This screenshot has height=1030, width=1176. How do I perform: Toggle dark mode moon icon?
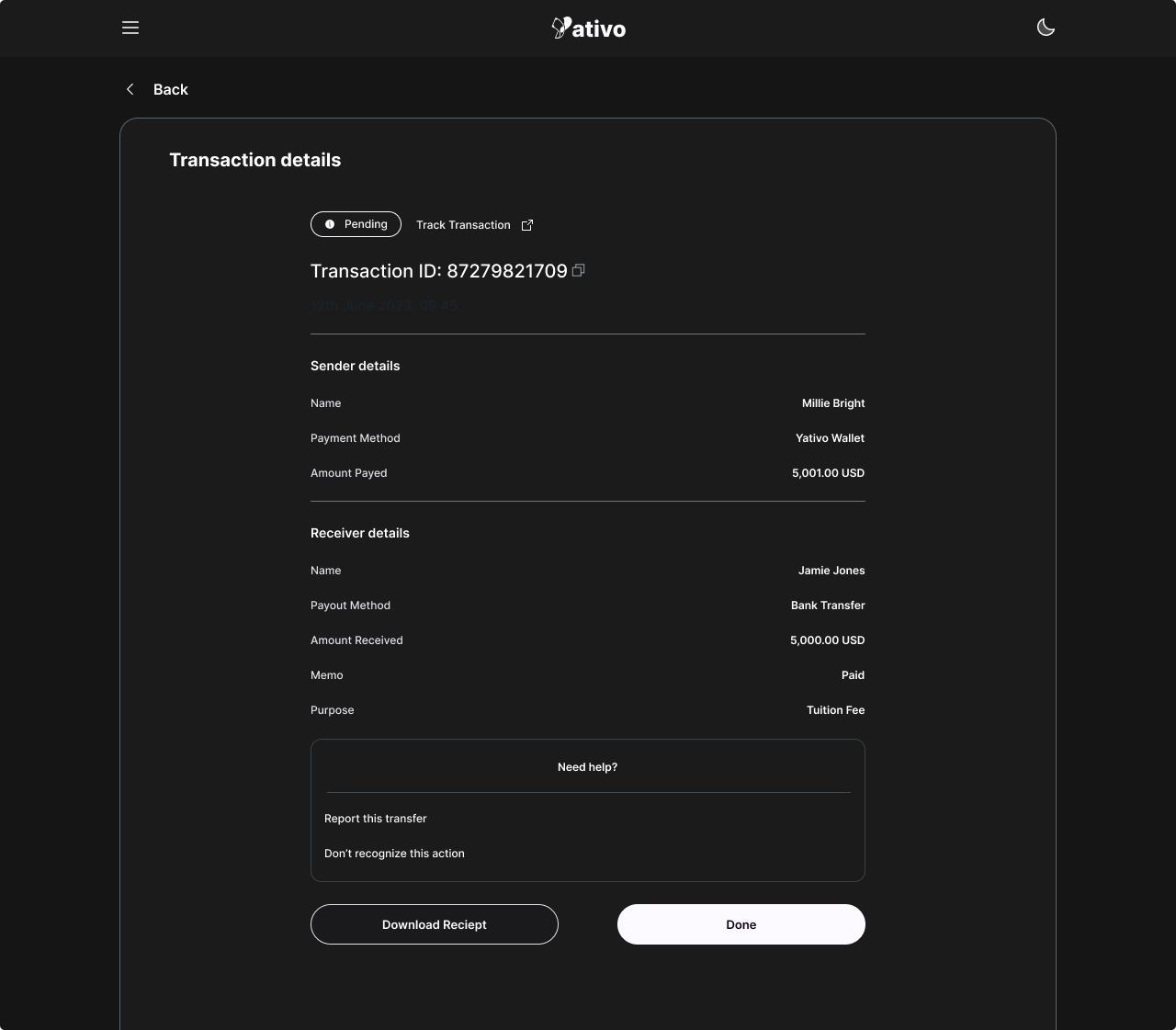tap(1046, 28)
